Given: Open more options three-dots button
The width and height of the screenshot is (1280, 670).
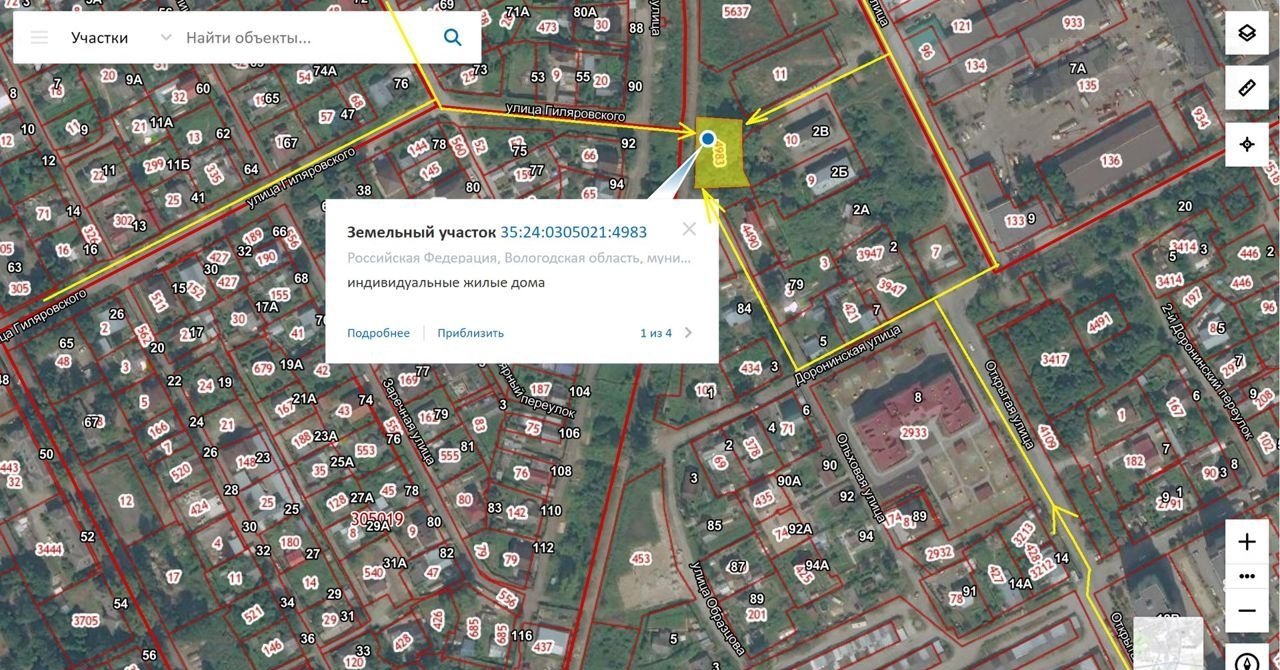Looking at the screenshot, I should point(1246,576).
